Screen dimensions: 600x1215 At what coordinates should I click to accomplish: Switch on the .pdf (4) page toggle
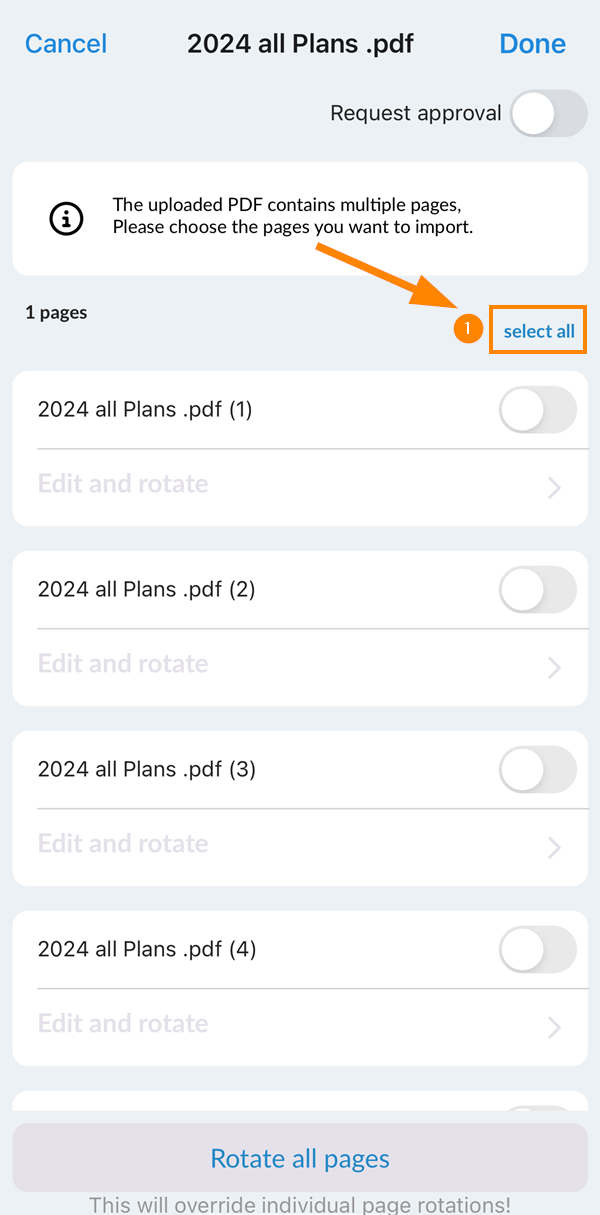coord(538,949)
